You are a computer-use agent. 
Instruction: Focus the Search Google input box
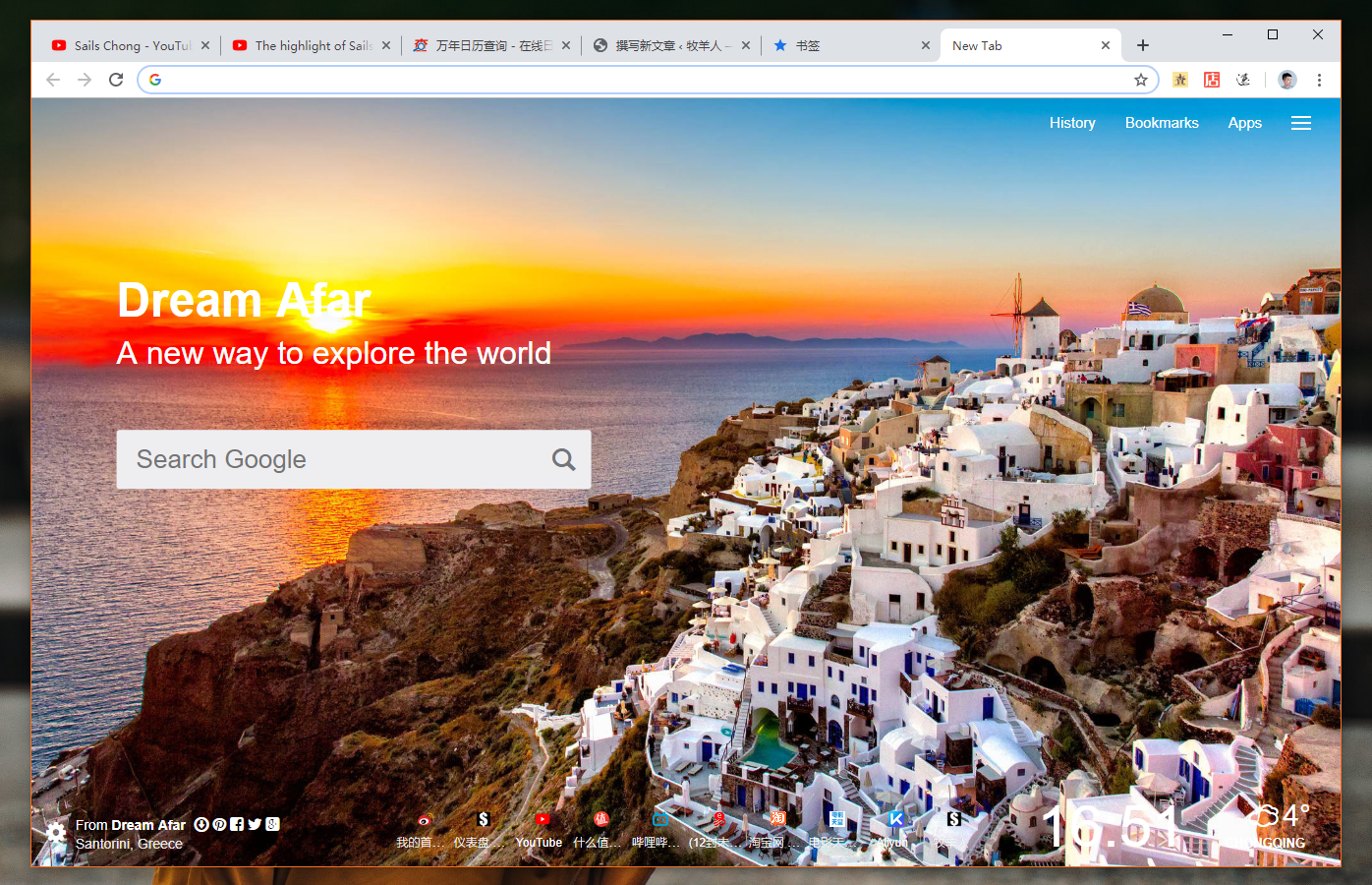pyautogui.click(x=334, y=459)
